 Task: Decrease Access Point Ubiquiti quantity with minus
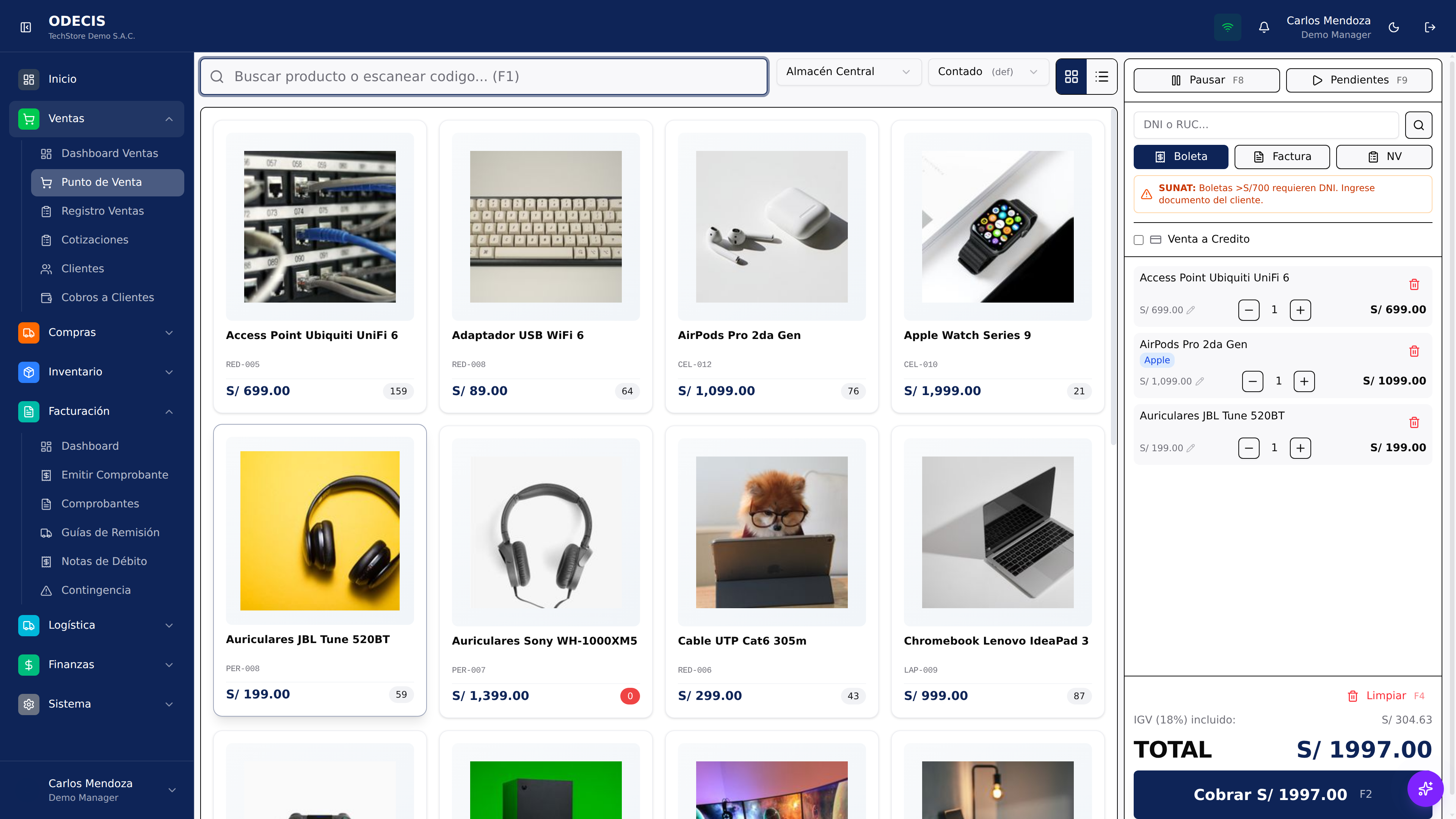pyautogui.click(x=1249, y=310)
